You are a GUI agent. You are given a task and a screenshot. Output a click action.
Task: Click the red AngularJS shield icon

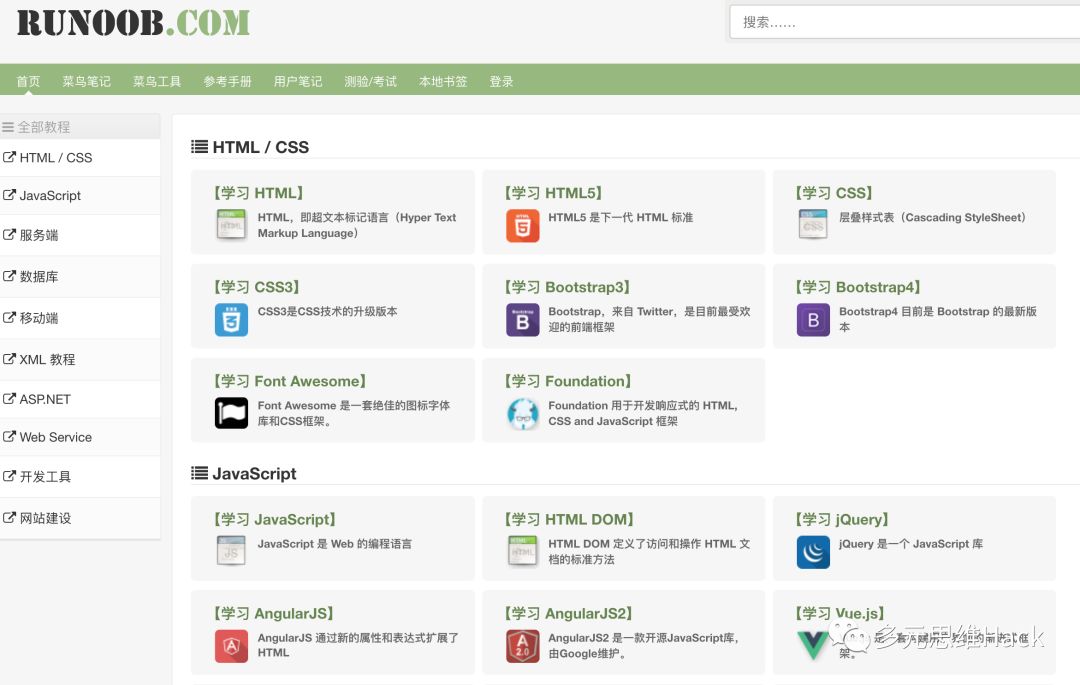[x=231, y=646]
